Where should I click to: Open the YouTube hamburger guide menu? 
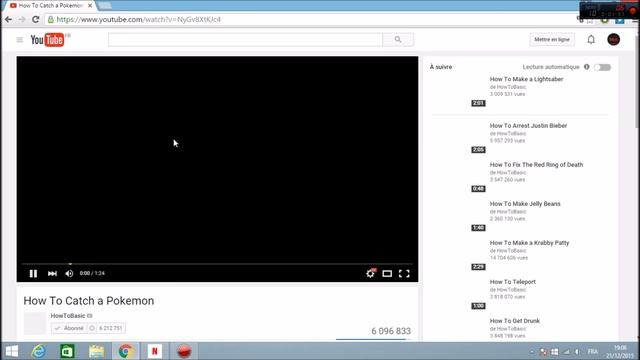tap(20, 40)
